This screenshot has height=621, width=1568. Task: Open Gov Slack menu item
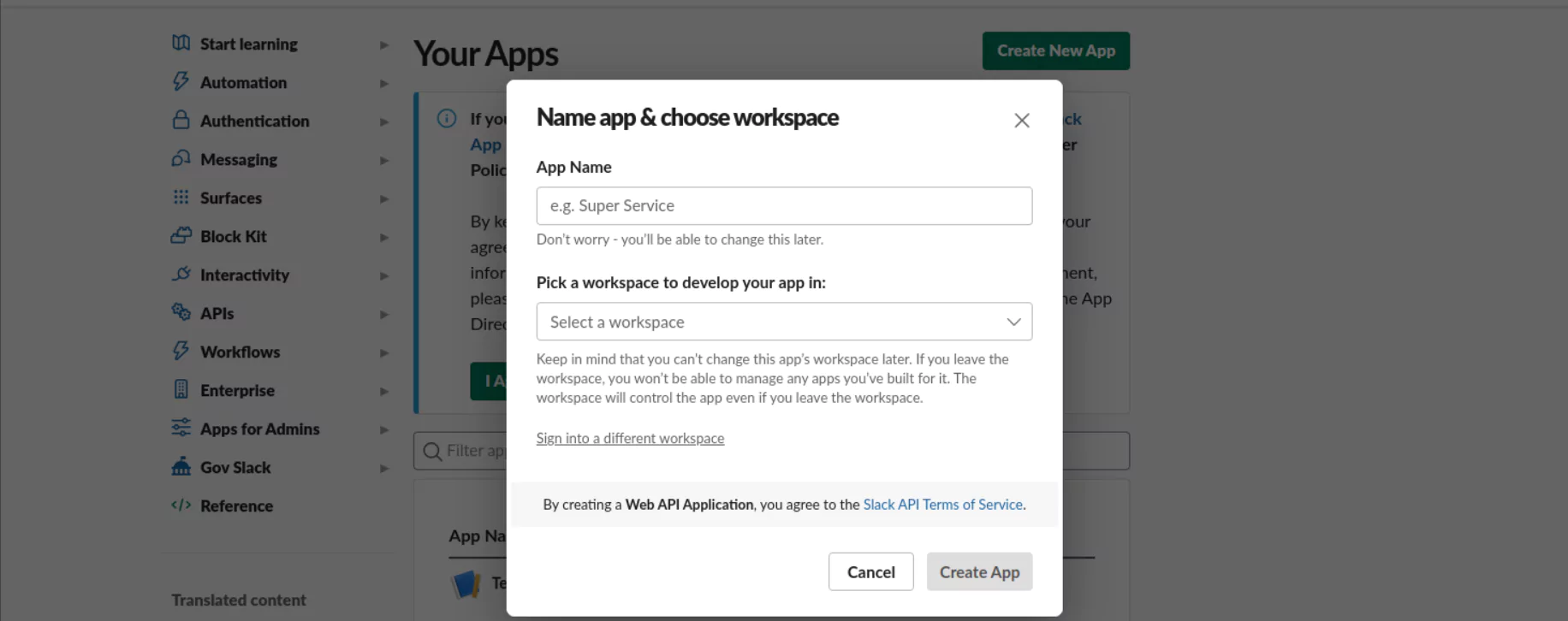235,467
